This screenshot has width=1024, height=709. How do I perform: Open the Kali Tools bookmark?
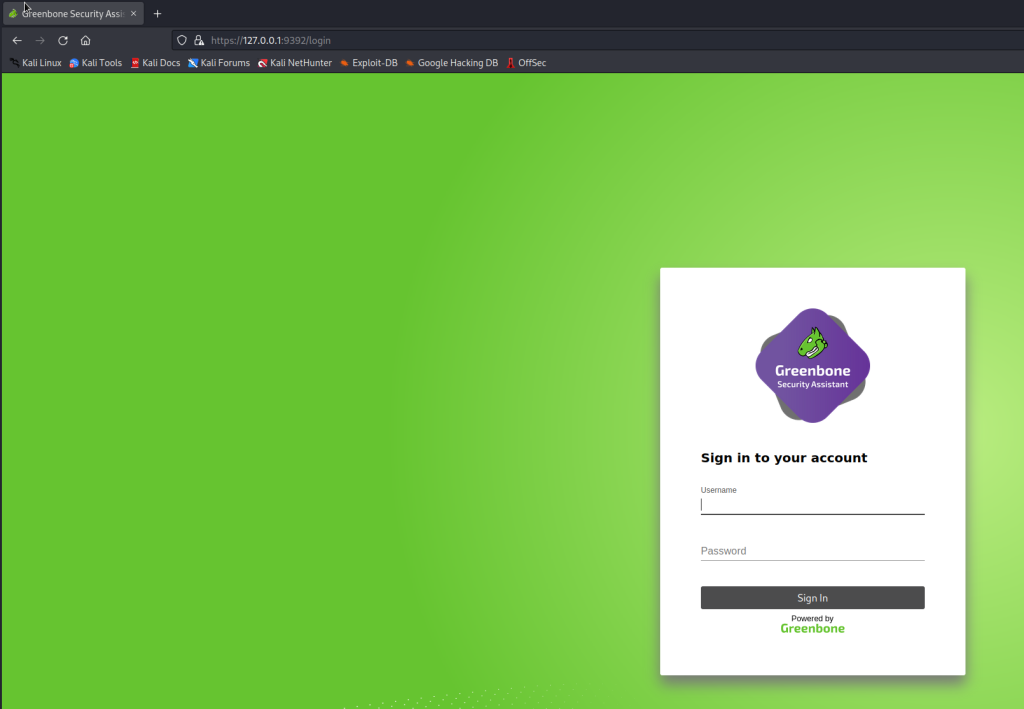96,63
